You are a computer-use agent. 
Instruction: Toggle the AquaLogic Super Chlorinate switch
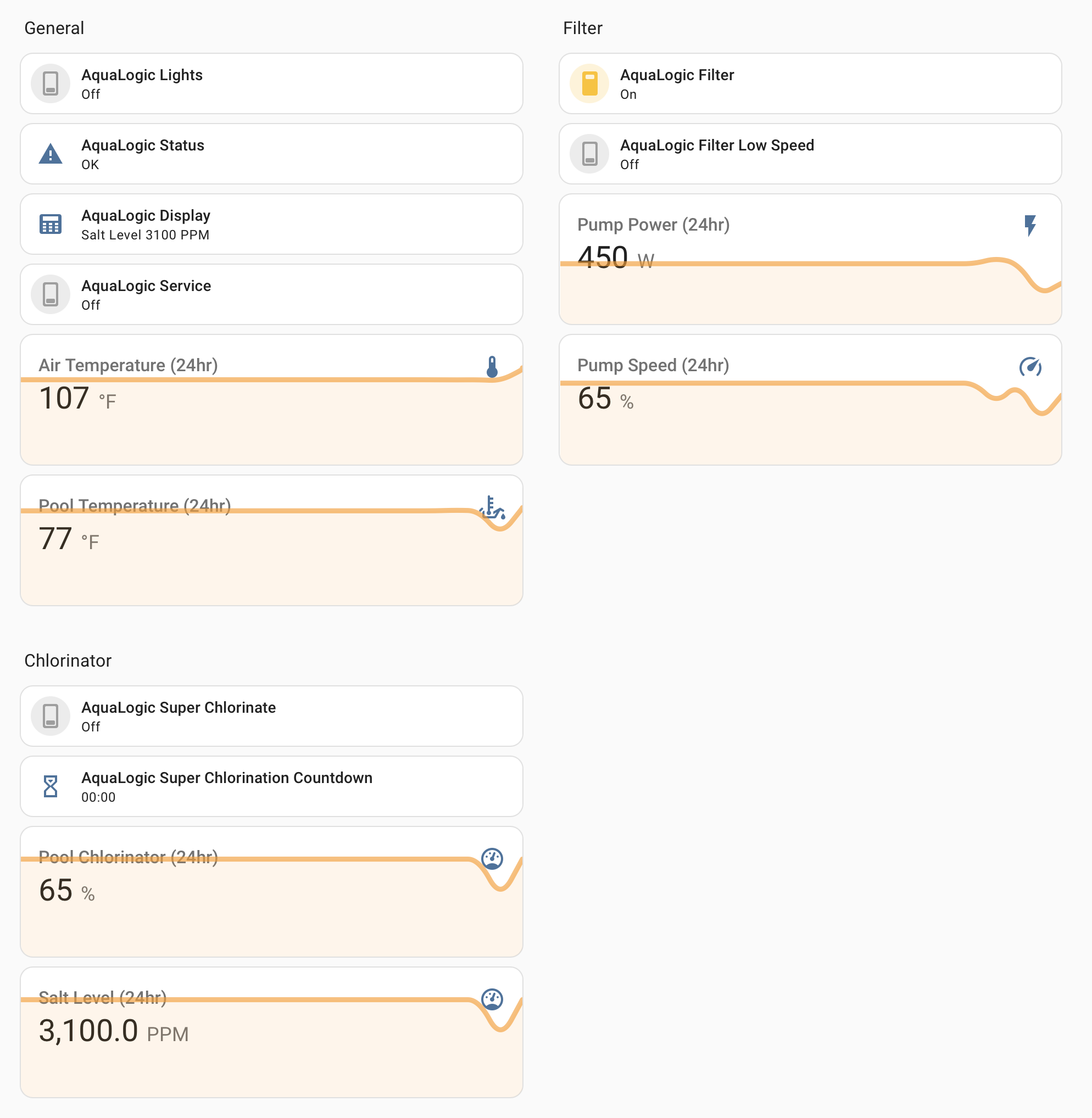click(x=51, y=715)
